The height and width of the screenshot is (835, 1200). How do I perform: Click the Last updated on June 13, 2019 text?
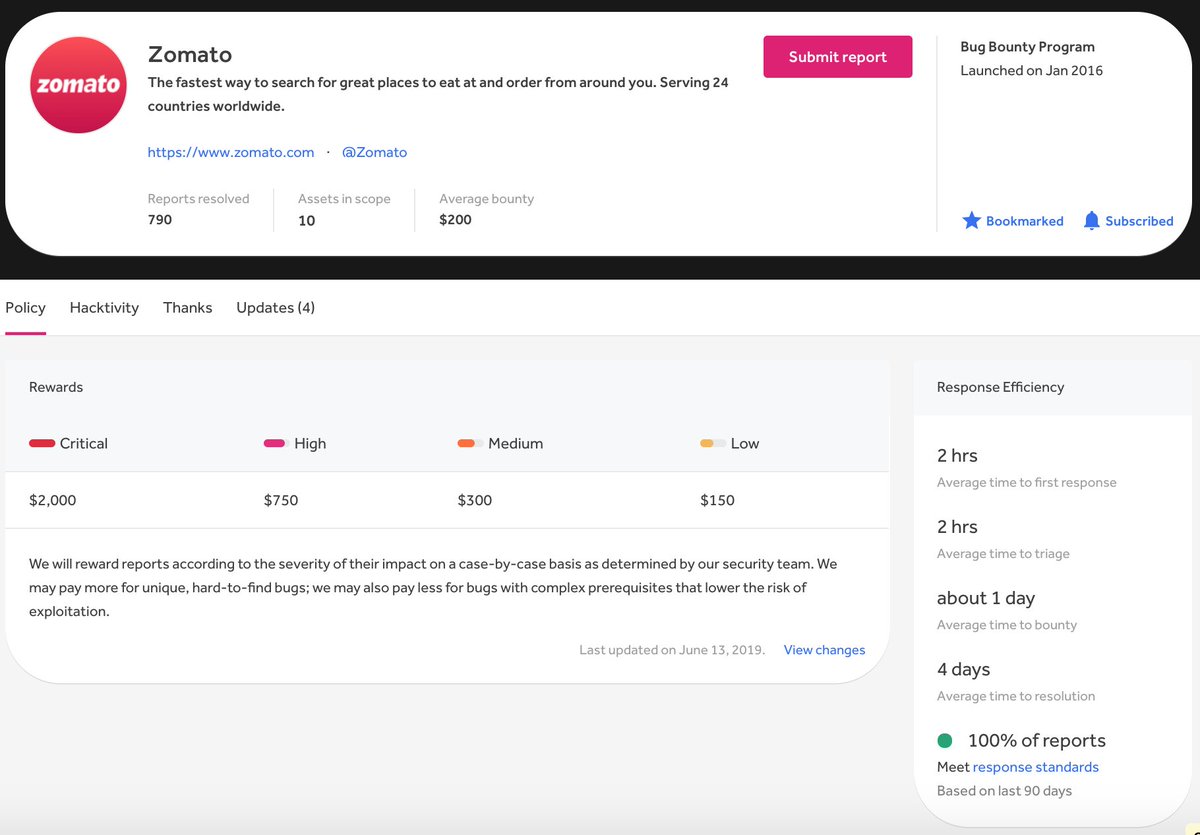(x=672, y=650)
